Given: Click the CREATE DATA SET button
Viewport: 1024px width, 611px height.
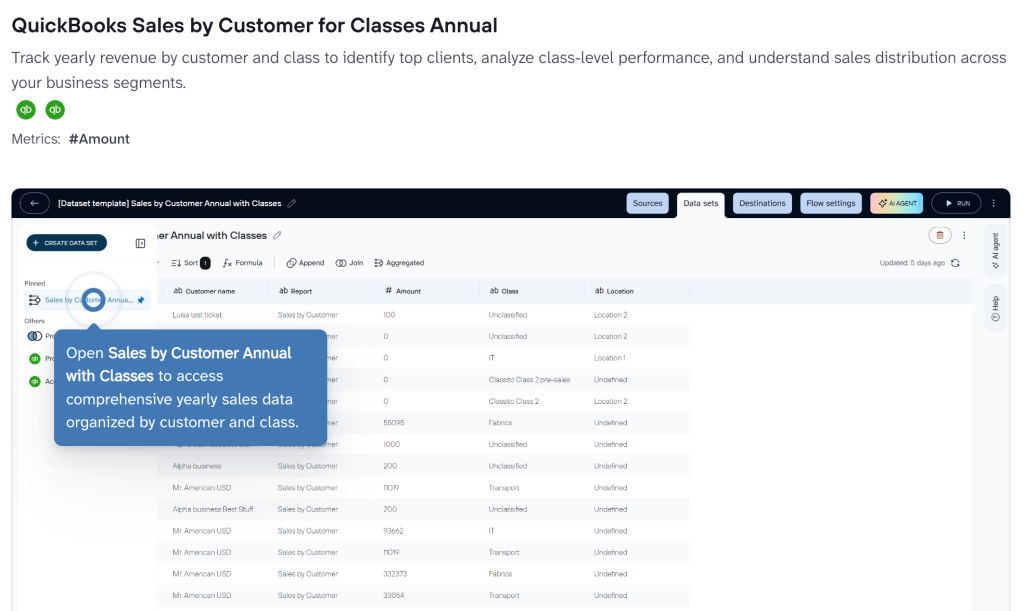Looking at the screenshot, I should 67,243.
